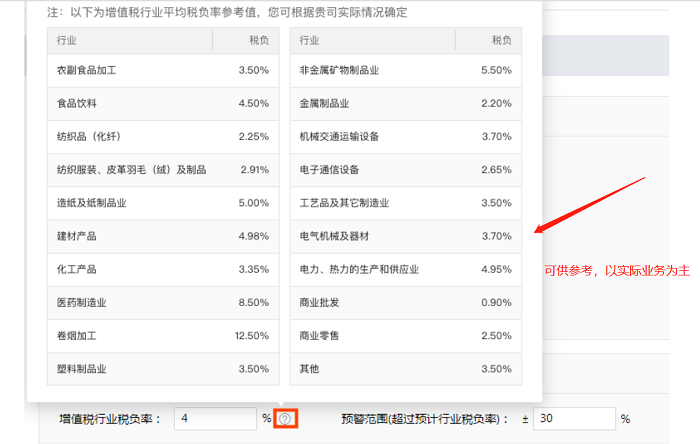700x444 pixels.
Task: Select the 电子通信设备 entry
Action: point(405,169)
